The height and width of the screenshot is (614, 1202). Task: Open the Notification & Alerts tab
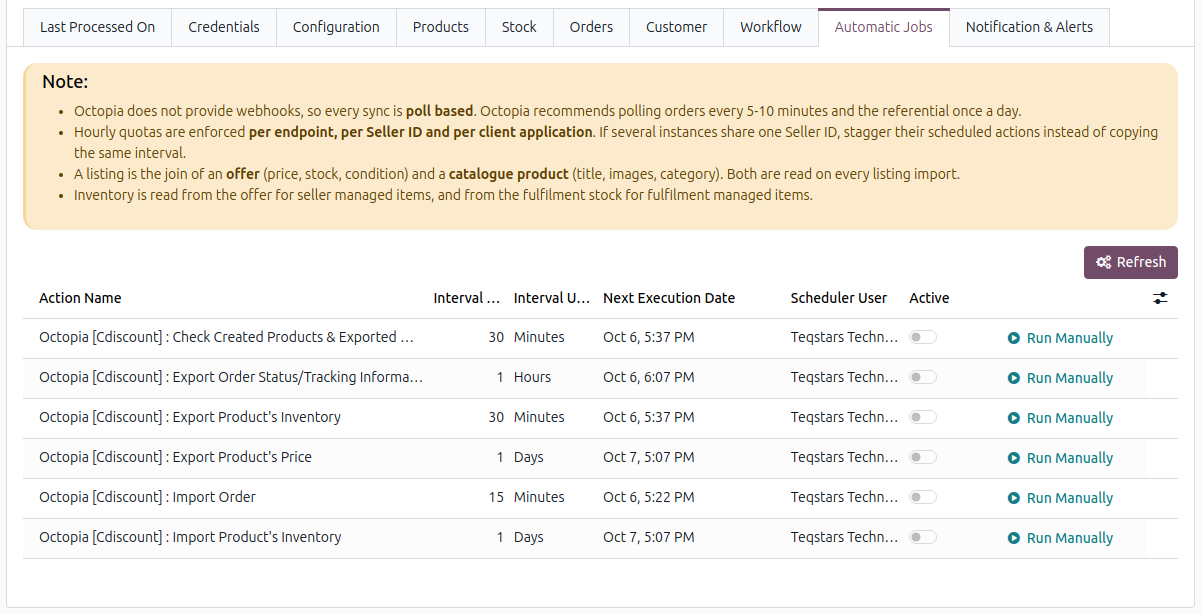(x=1029, y=27)
